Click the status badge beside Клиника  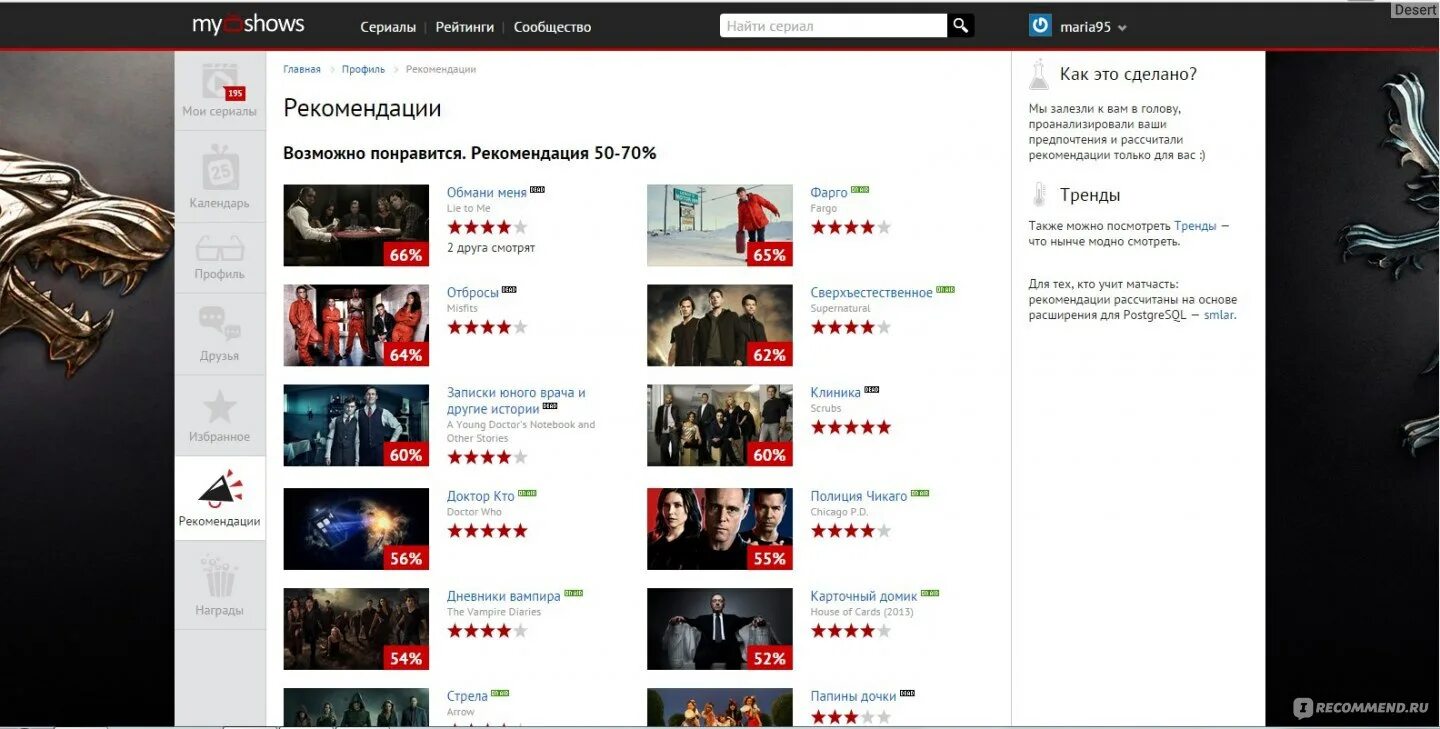tap(872, 389)
